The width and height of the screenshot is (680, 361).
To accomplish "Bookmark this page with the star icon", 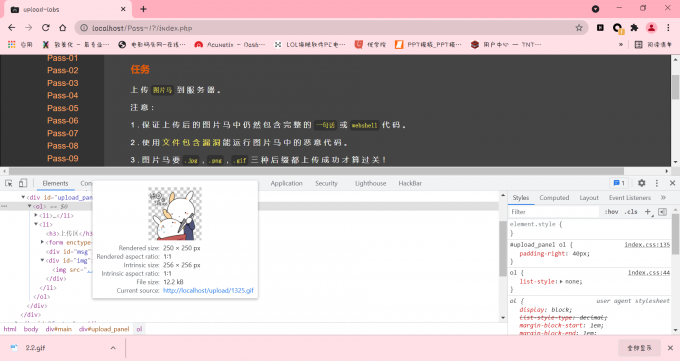I will pyautogui.click(x=579, y=28).
